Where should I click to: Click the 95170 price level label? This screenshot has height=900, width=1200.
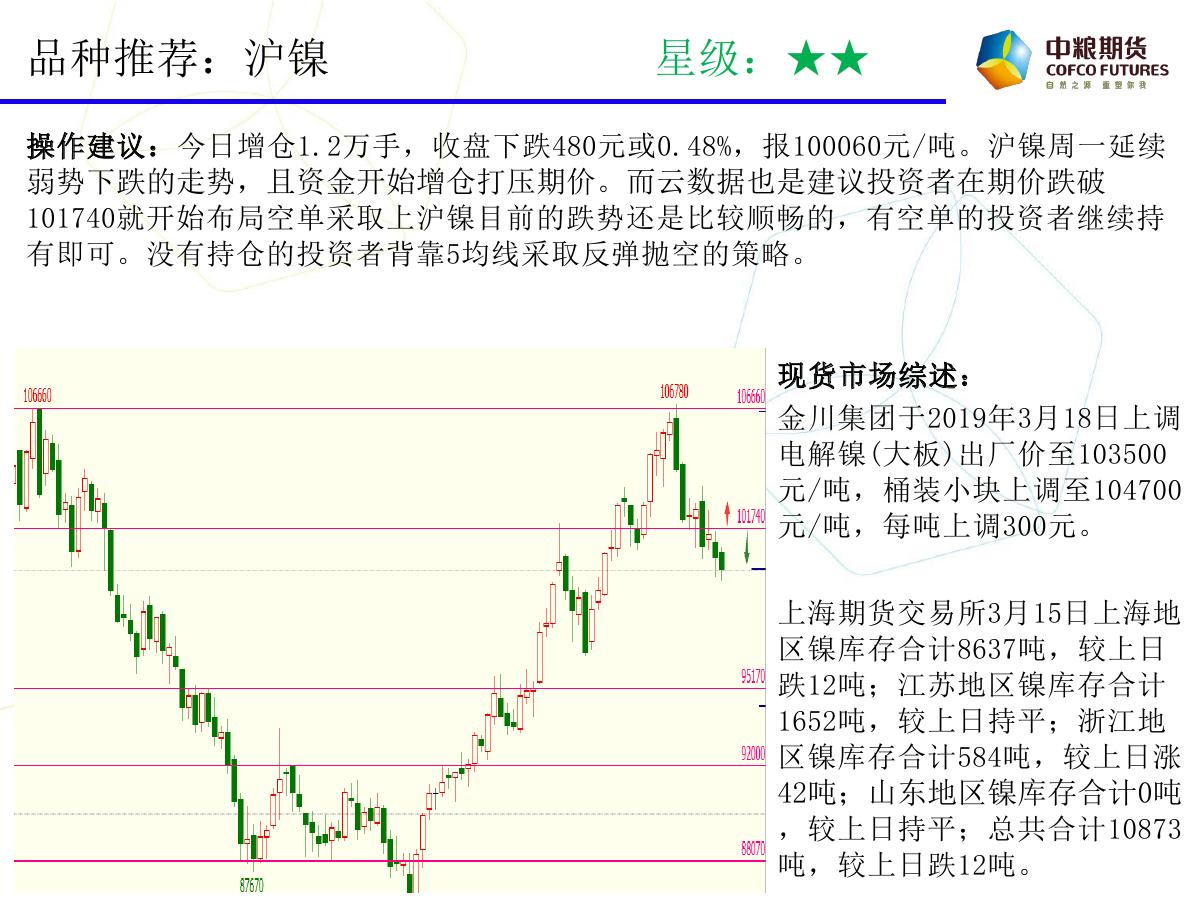753,677
